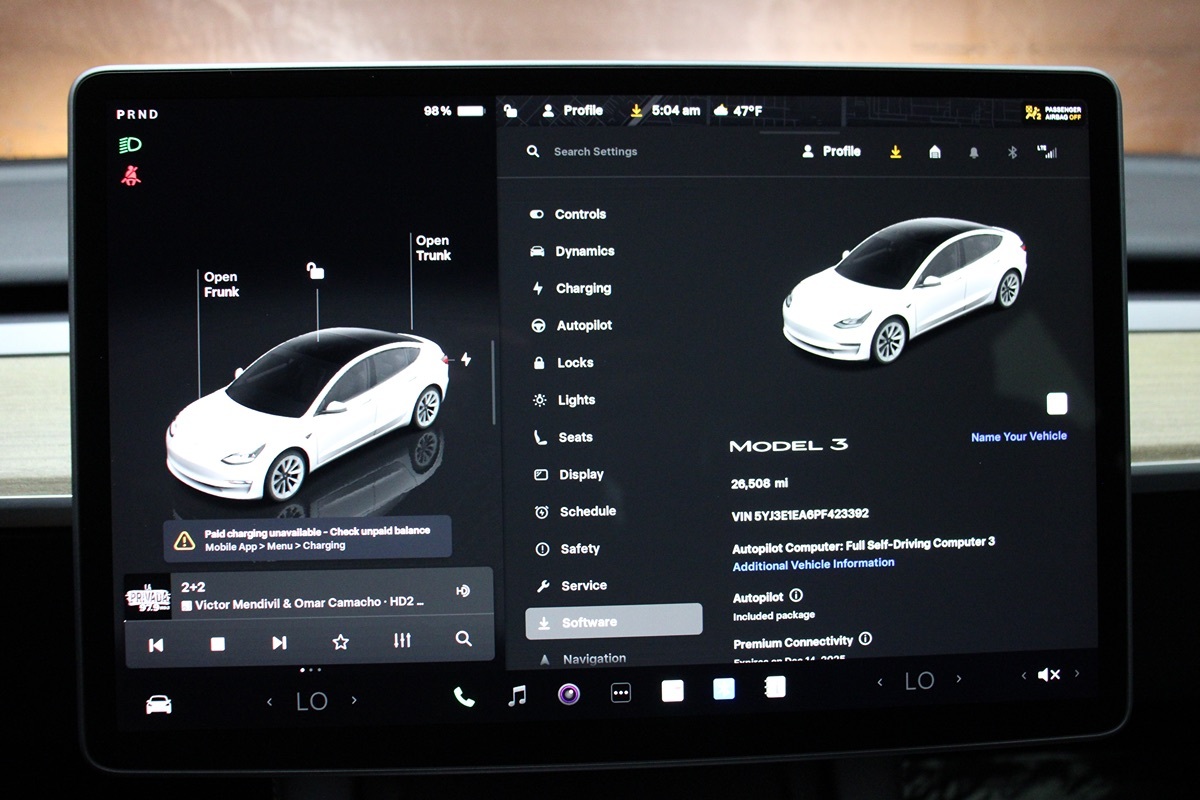Open the audio equalizer settings icon

(x=402, y=641)
